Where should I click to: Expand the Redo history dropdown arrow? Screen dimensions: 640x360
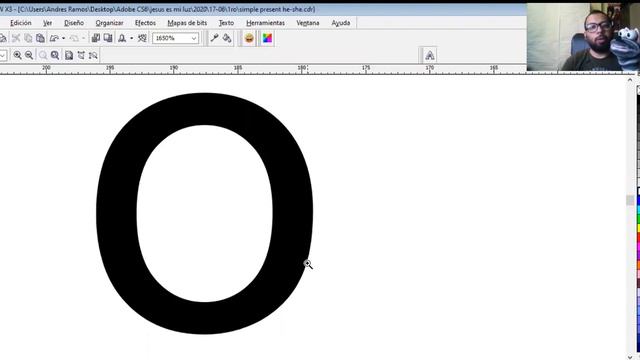pos(83,38)
